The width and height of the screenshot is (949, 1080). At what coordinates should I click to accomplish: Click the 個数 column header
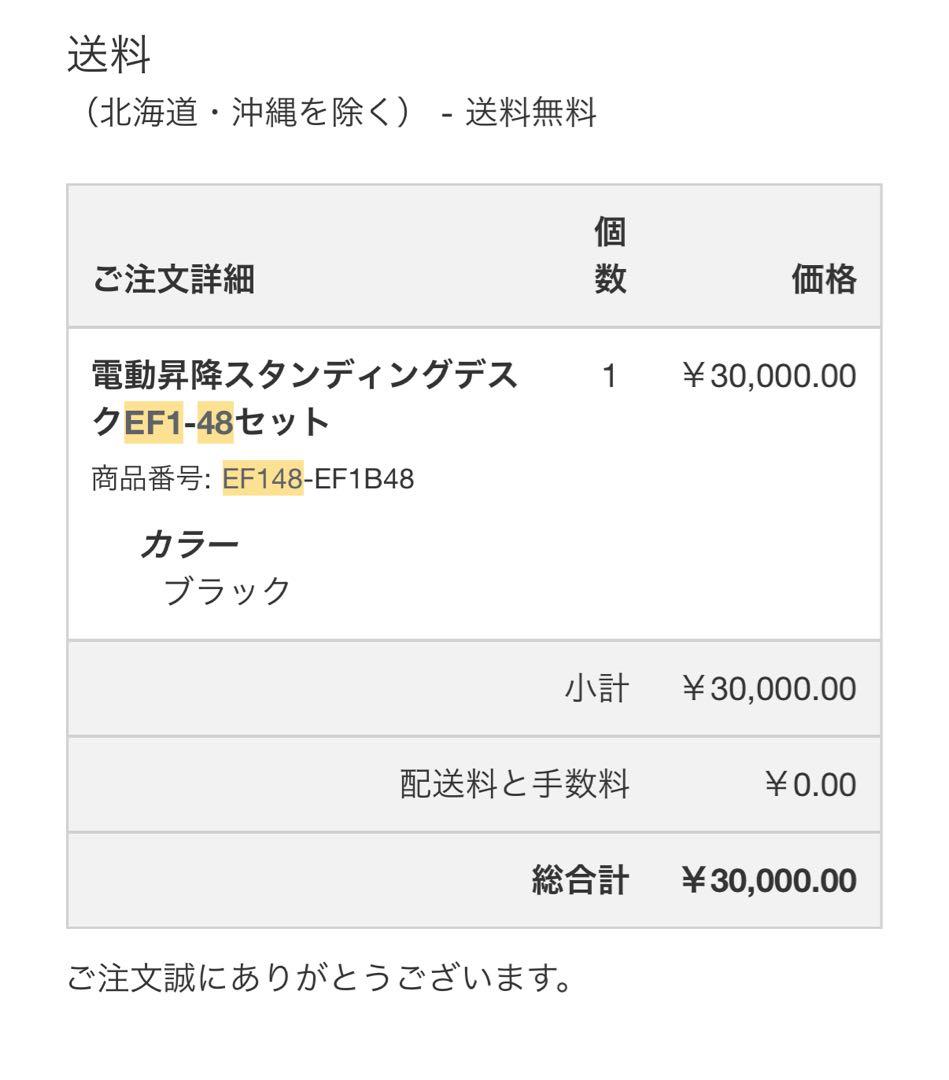point(610,257)
